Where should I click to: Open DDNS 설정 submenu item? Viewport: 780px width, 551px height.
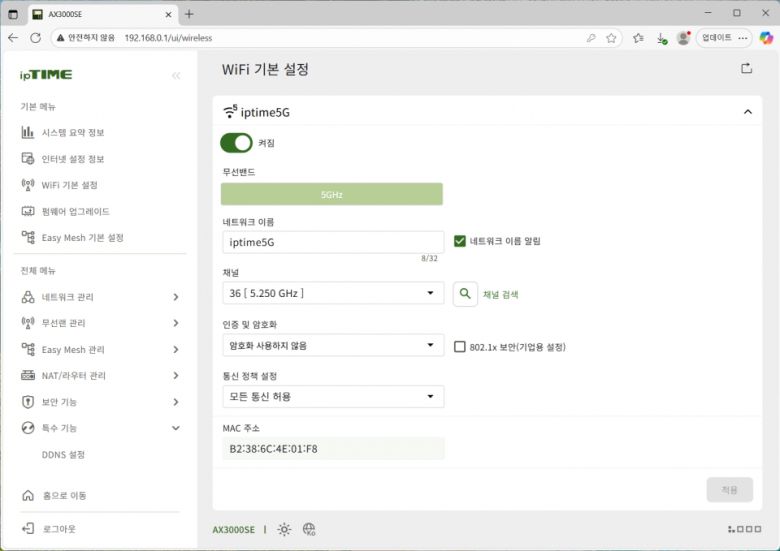[63, 455]
